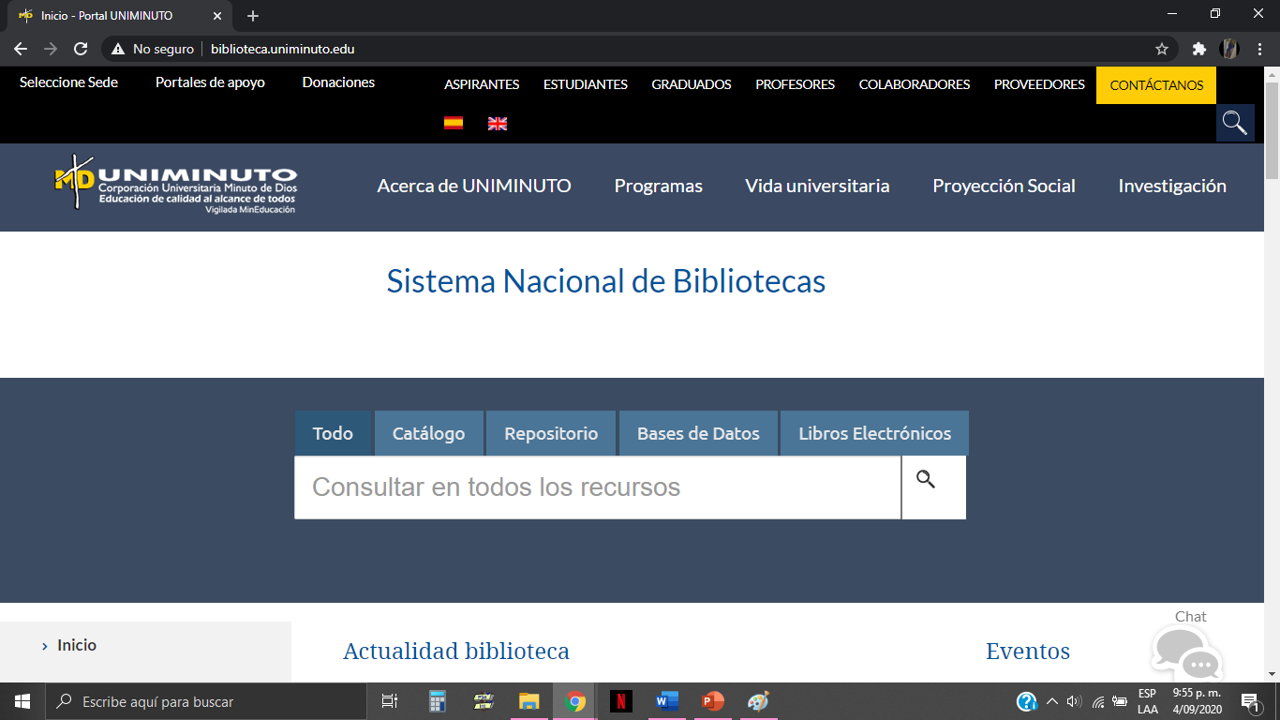Screen dimensions: 1280x720
Task: Open the notifications action center
Action: (1250, 701)
